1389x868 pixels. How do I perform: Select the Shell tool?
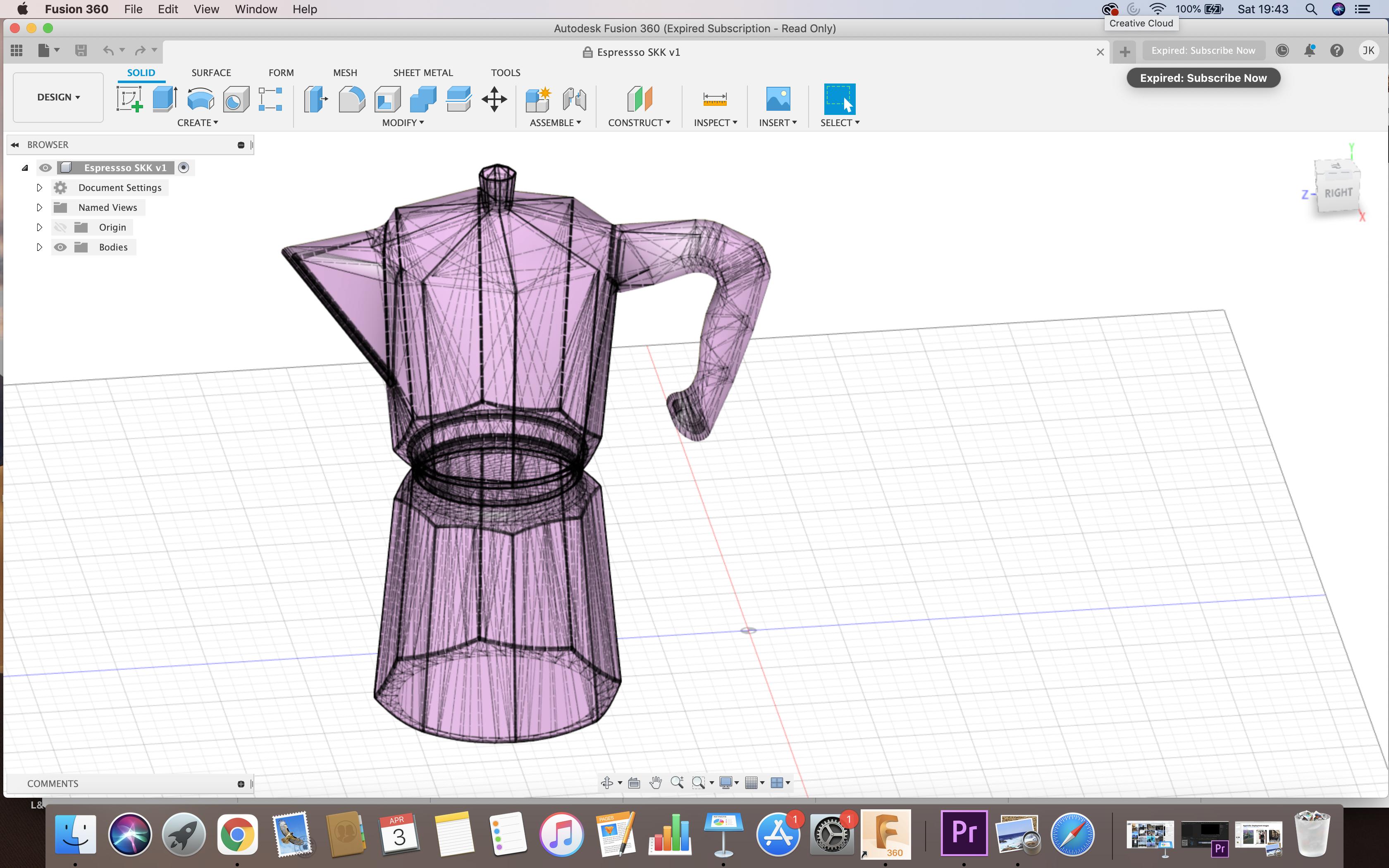387,99
